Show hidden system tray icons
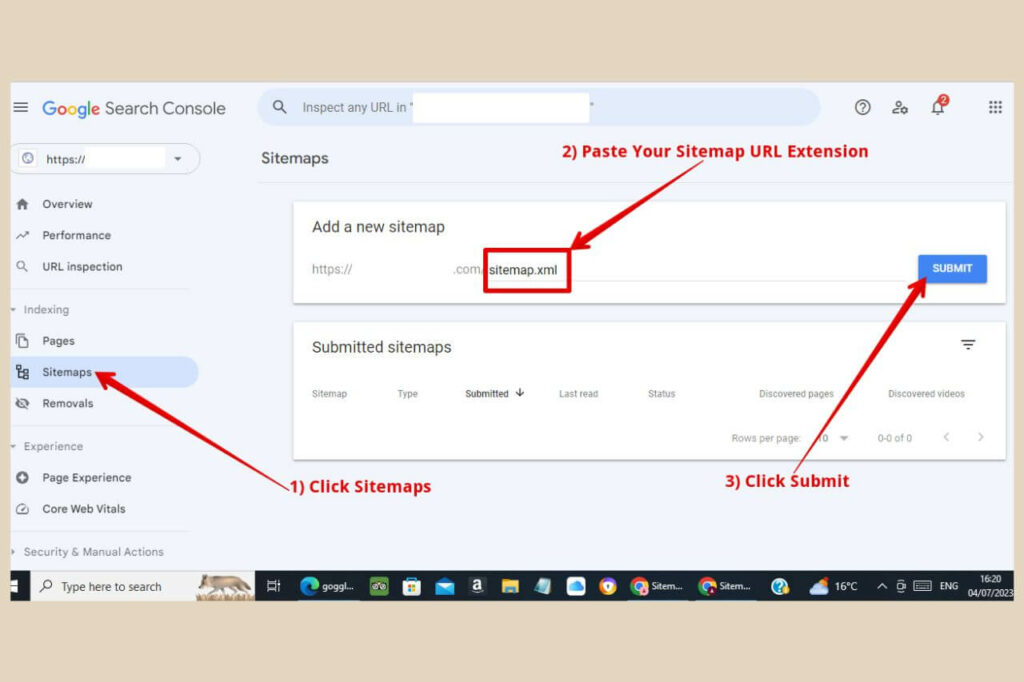The image size is (1024, 682). click(x=882, y=586)
